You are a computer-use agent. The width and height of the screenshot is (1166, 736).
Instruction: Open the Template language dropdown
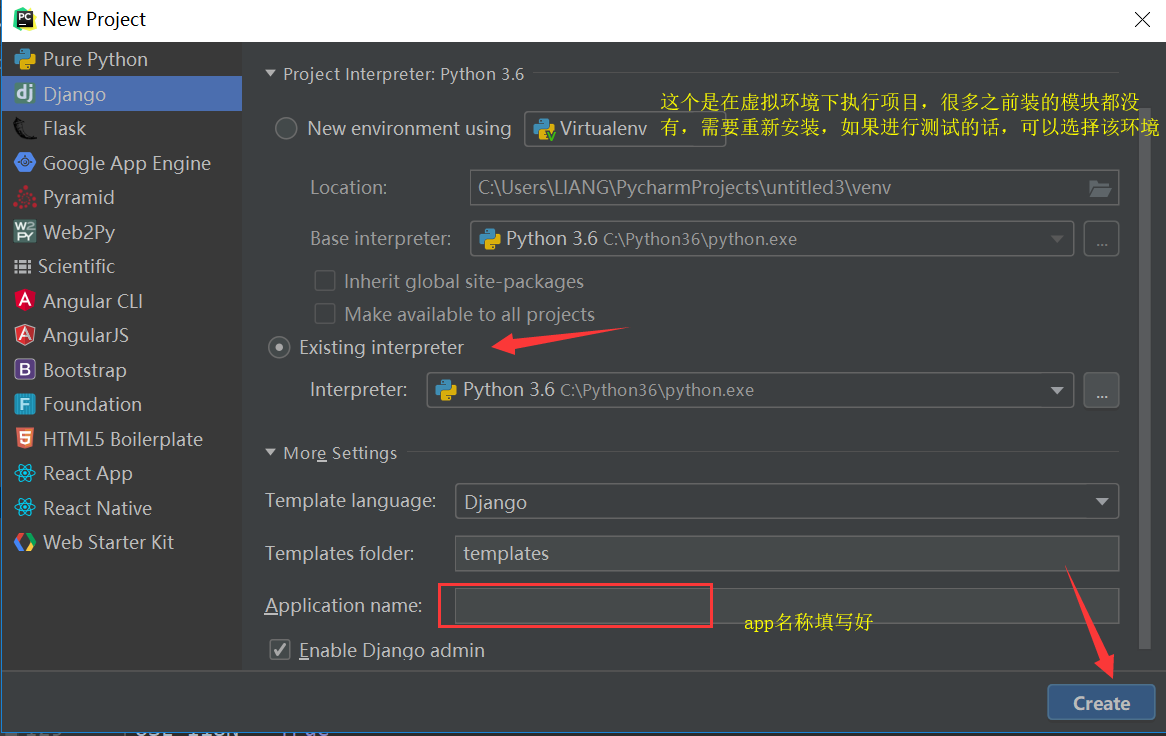coord(1101,502)
